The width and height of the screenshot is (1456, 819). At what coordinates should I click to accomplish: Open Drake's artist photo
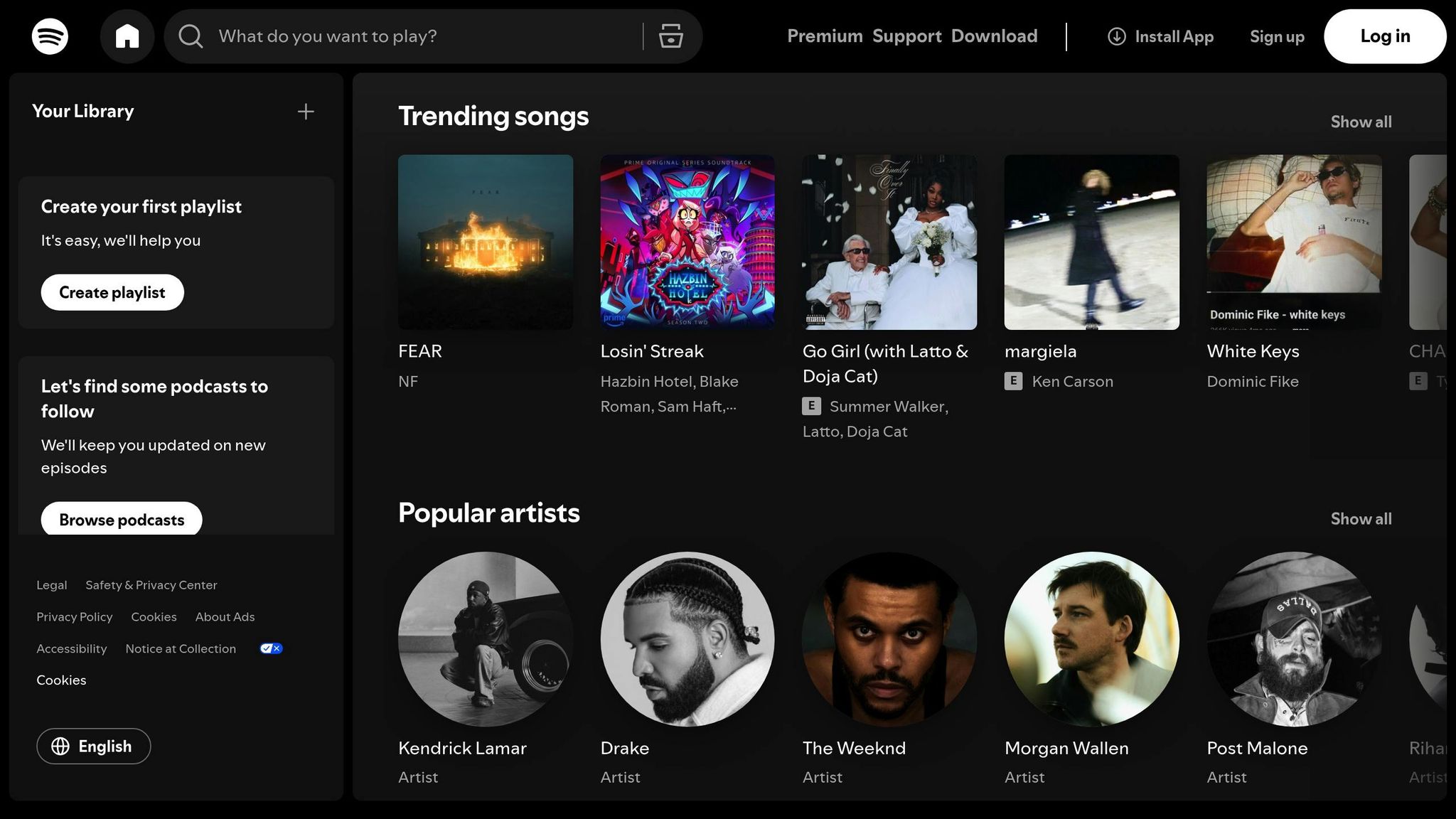[x=687, y=639]
